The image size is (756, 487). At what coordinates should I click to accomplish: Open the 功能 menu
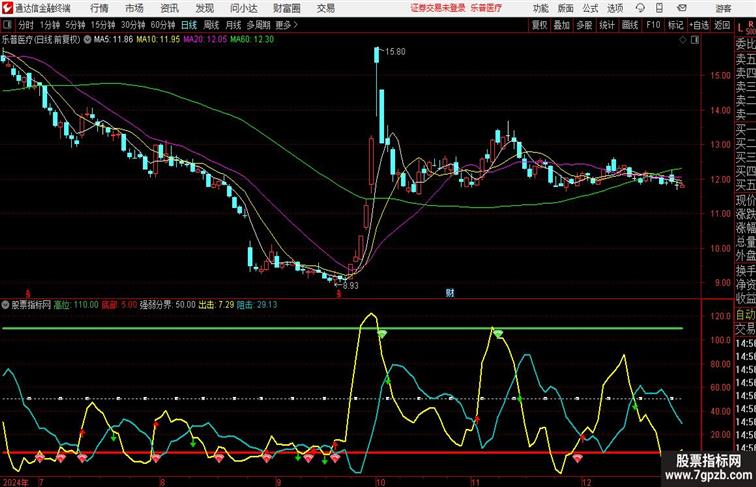tap(540, 8)
